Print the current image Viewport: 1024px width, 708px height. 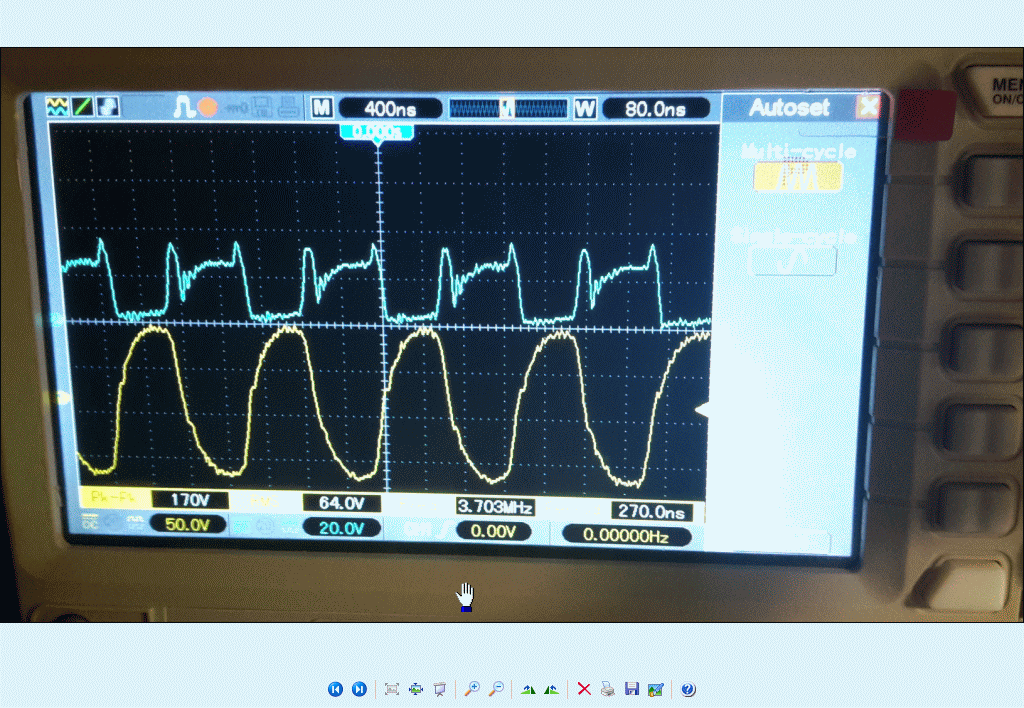click(607, 689)
